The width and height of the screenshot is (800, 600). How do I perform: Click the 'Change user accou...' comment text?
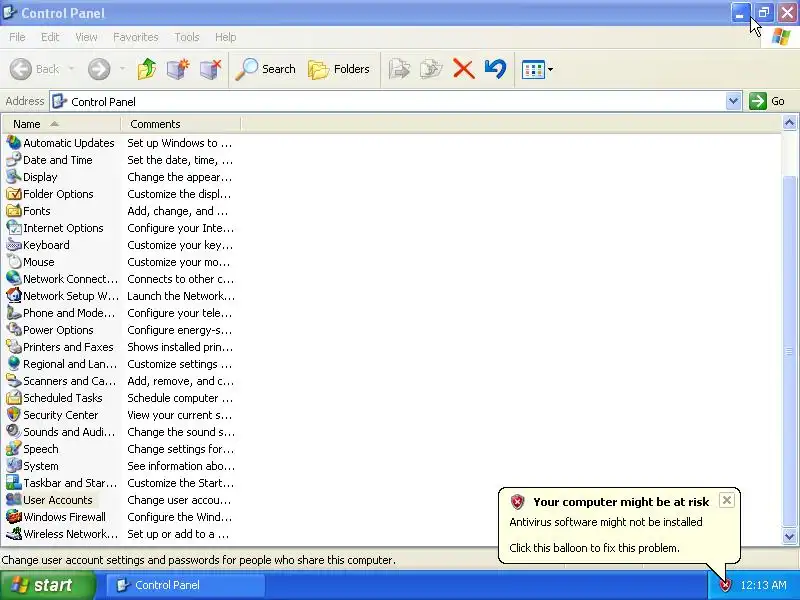[x=179, y=500]
